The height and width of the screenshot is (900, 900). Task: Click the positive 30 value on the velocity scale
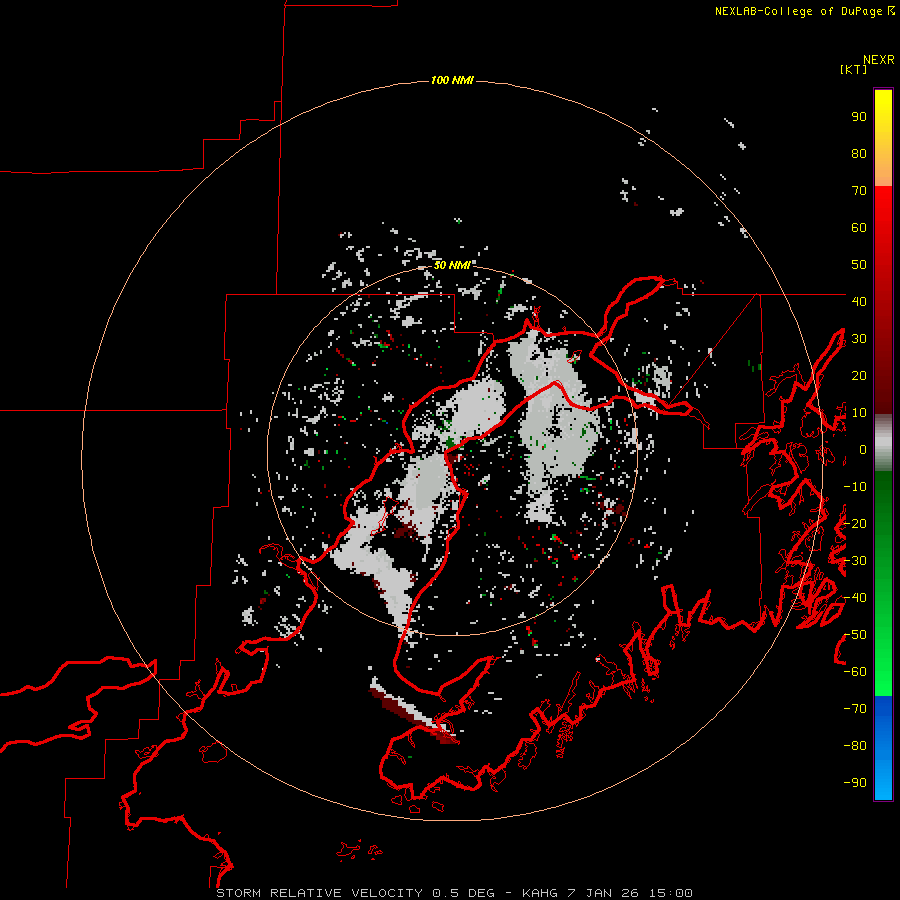point(859,339)
